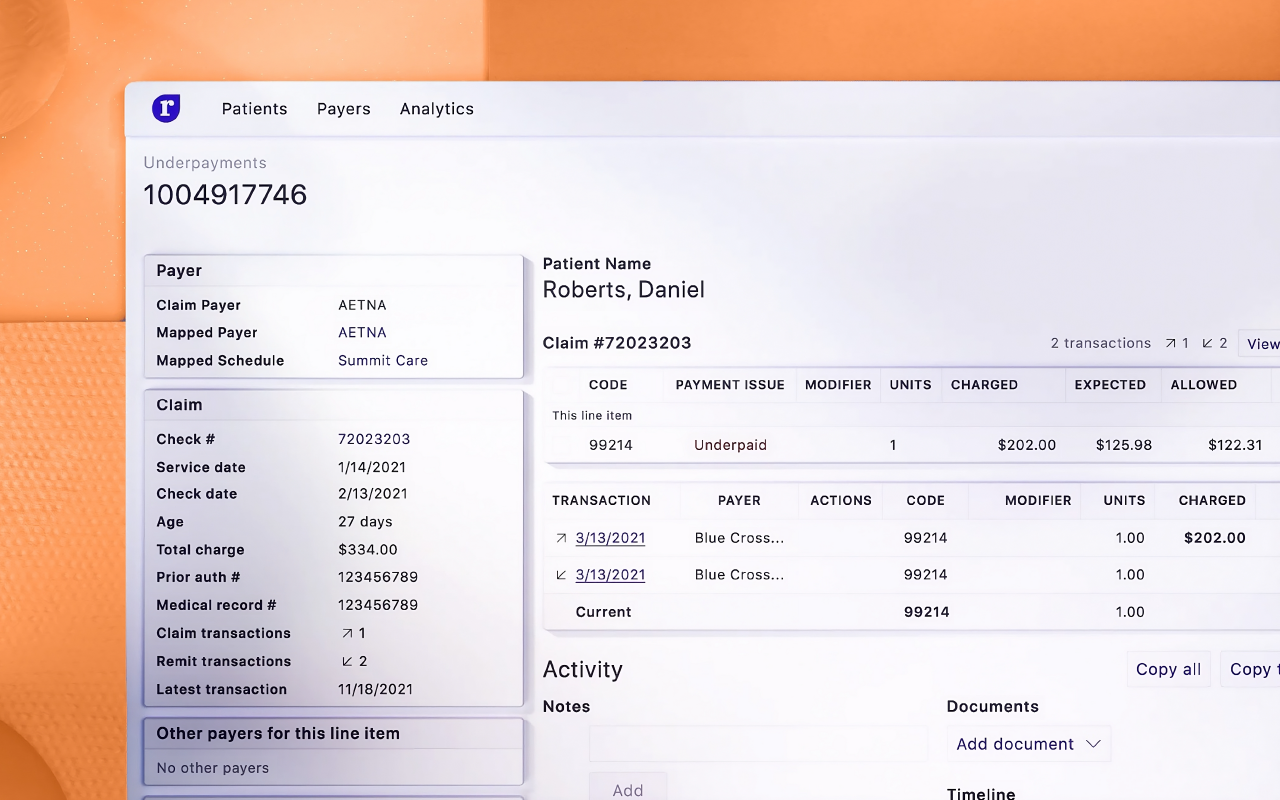Open the second 3/13/2021 transaction link
1280x800 pixels.
[x=610, y=575]
